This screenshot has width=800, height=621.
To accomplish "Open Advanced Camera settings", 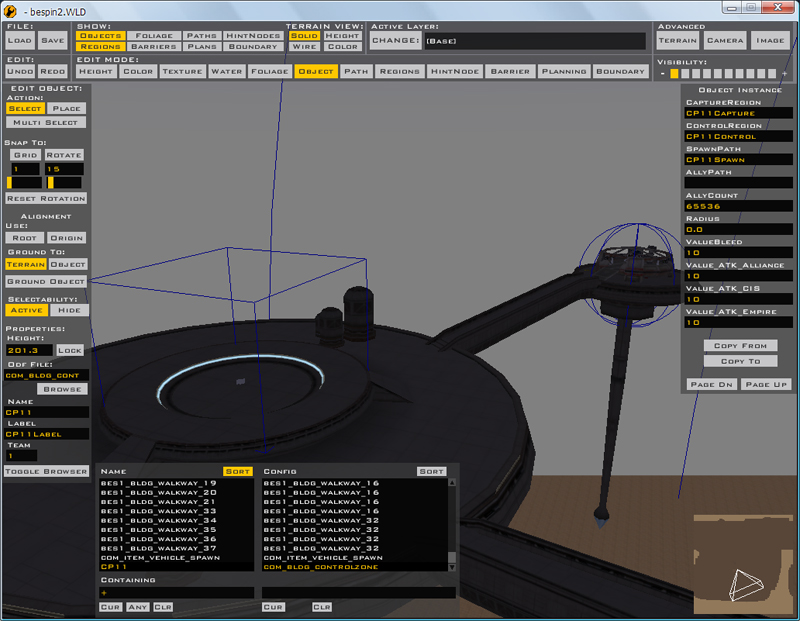I will coord(724,40).
